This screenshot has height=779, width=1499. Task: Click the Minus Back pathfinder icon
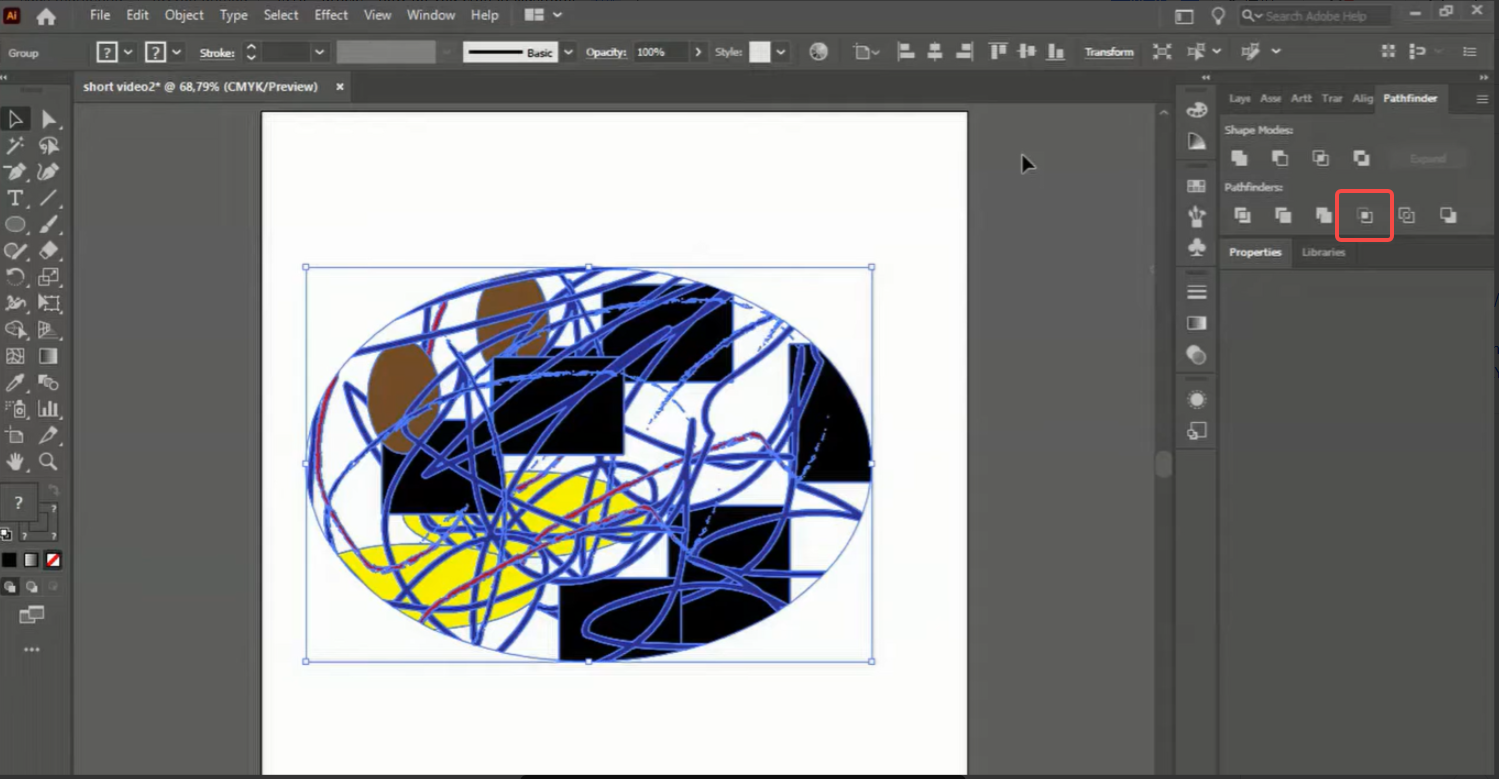click(x=1447, y=215)
